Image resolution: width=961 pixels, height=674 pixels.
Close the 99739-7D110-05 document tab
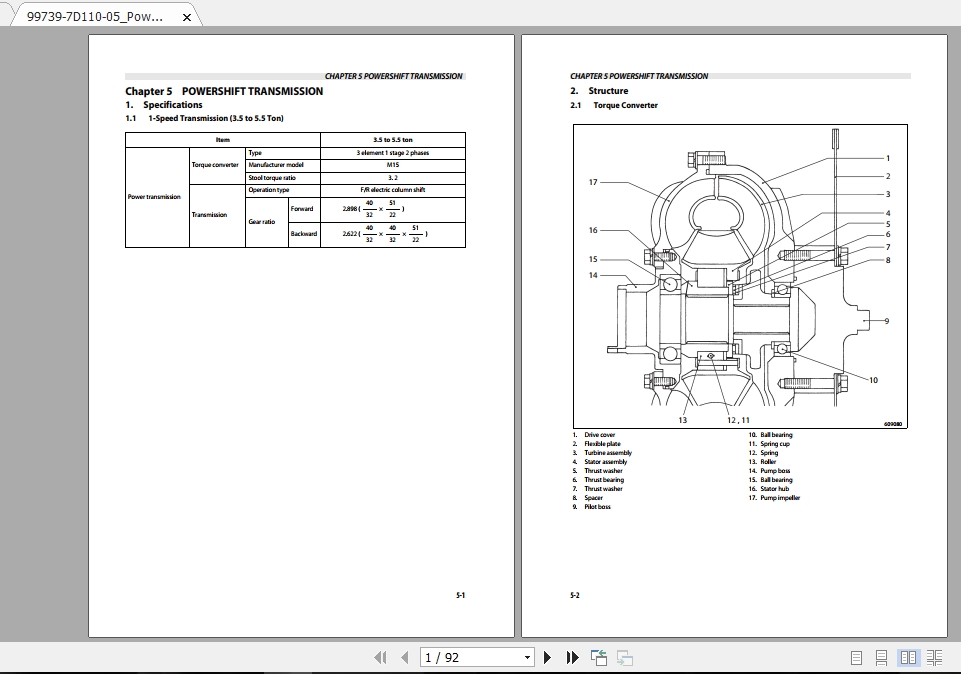pos(186,16)
